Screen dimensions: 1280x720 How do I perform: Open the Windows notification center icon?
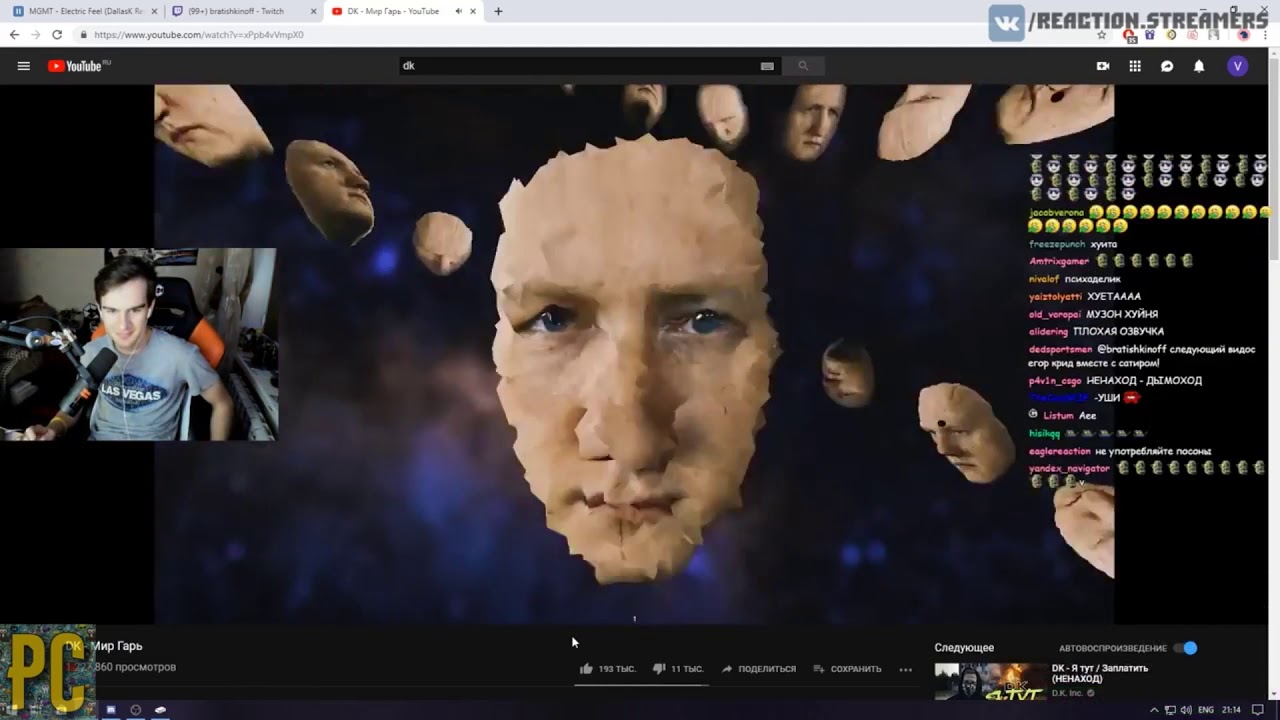coord(1258,710)
